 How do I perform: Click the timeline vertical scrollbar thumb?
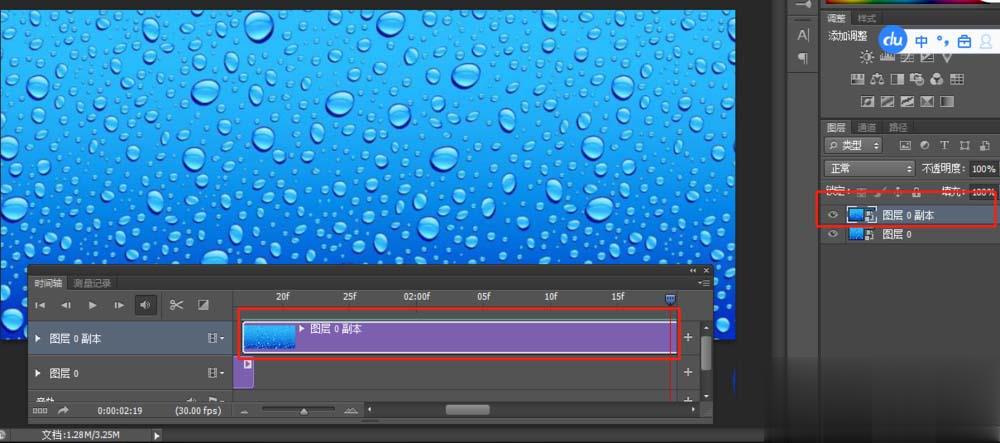pos(706,352)
